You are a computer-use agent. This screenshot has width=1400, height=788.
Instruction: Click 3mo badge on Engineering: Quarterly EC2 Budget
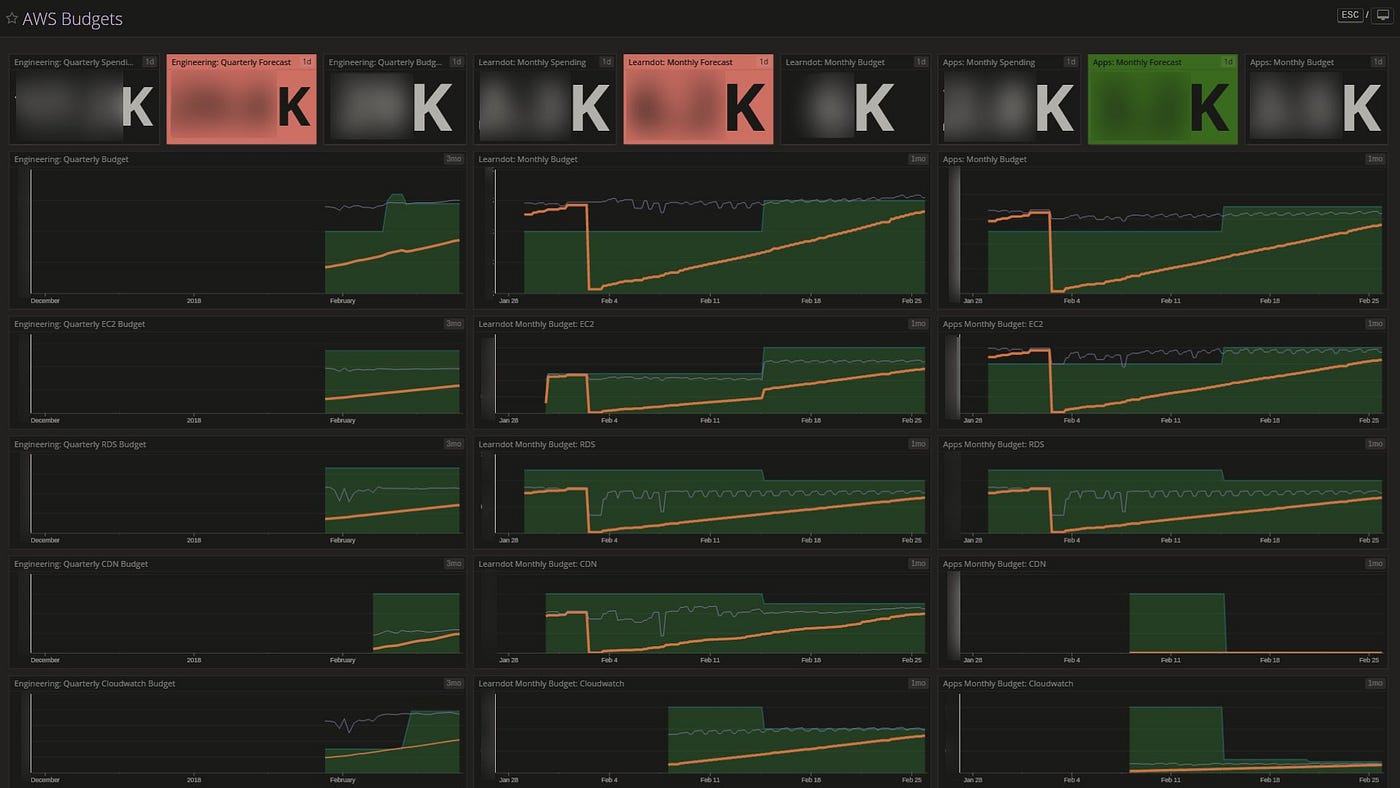[x=453, y=324]
